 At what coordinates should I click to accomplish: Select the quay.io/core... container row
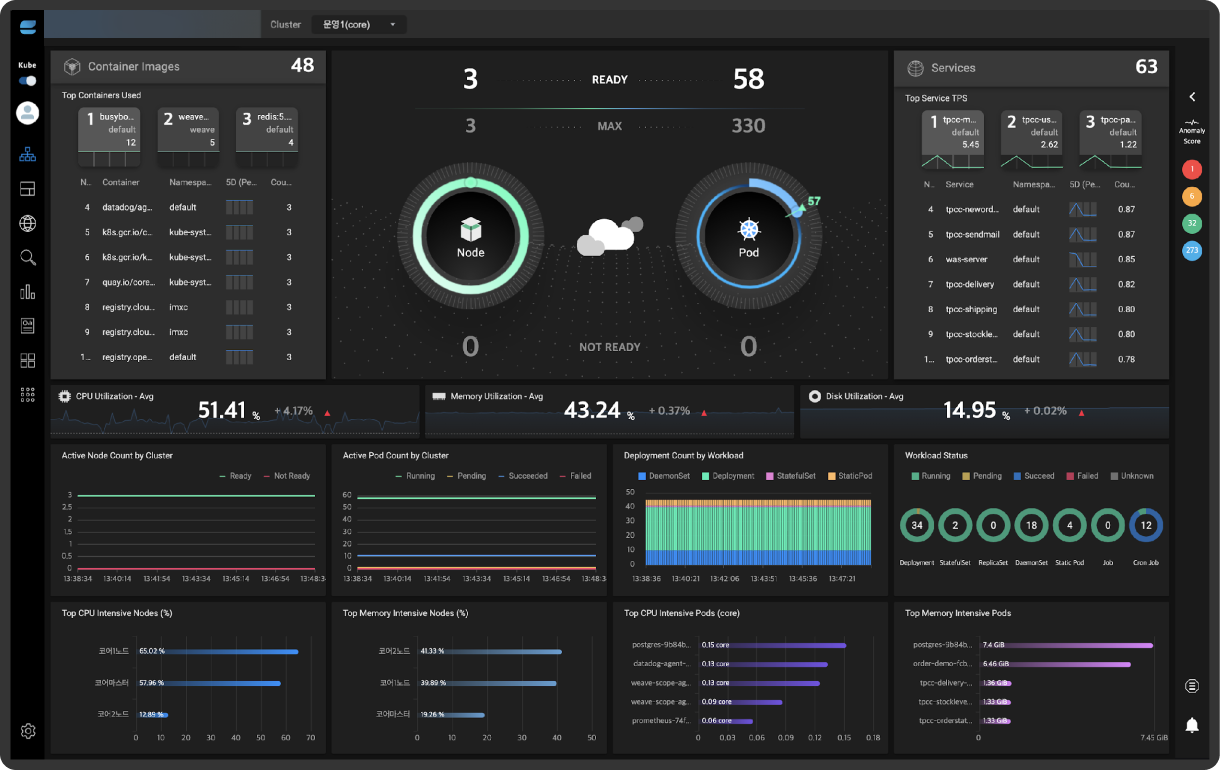[188, 282]
